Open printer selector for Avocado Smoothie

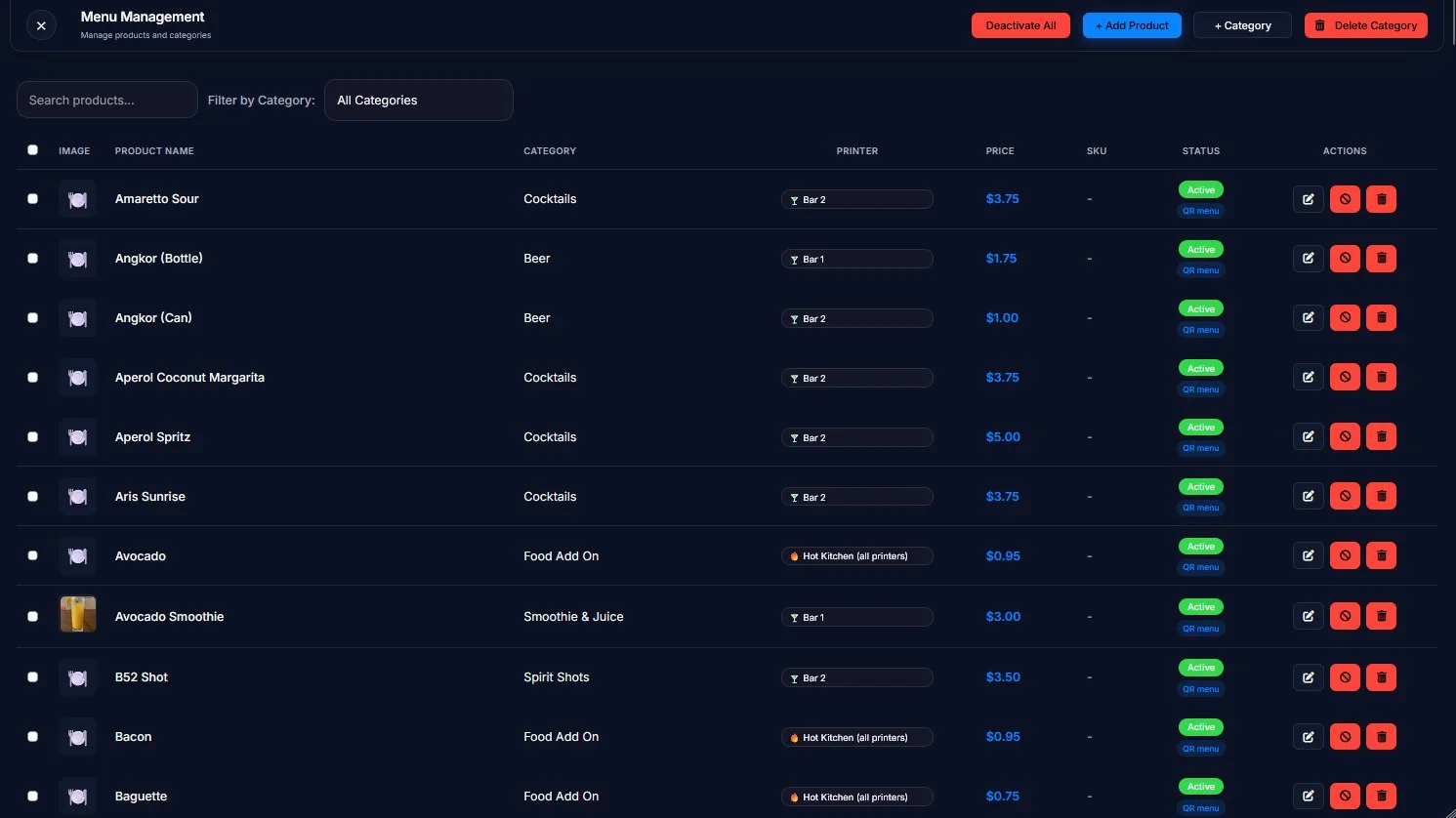[856, 617]
